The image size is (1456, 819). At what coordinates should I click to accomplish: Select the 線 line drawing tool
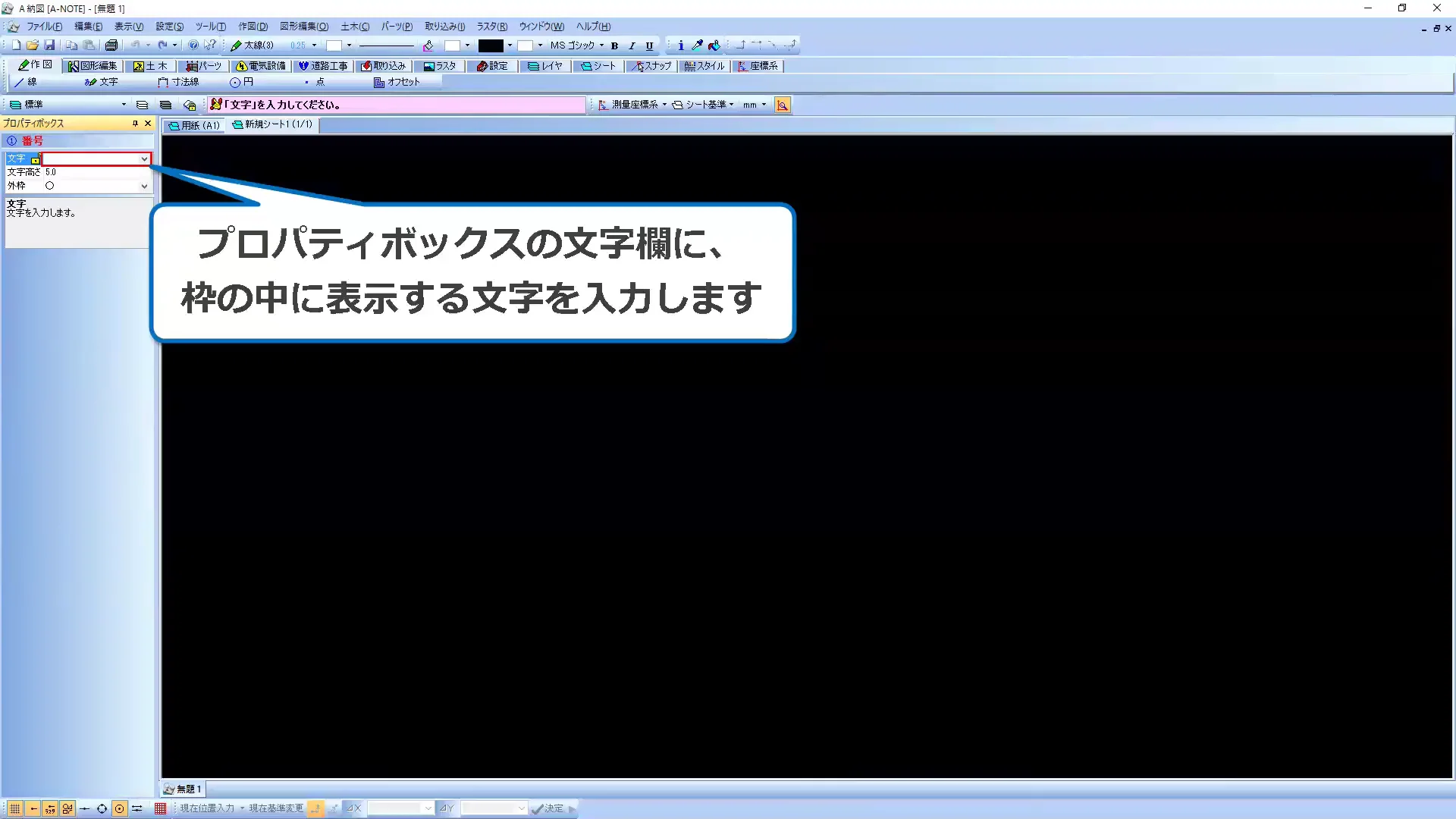pyautogui.click(x=26, y=82)
